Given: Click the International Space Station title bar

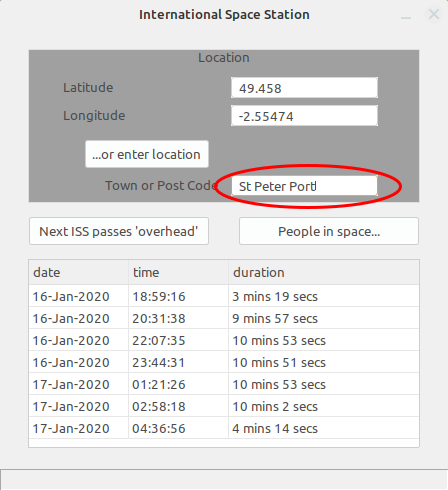Looking at the screenshot, I should (224, 15).
